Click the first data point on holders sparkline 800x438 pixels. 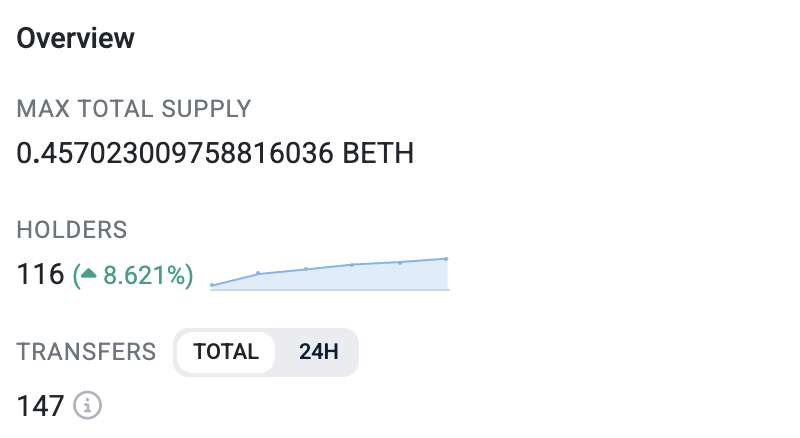(212, 285)
